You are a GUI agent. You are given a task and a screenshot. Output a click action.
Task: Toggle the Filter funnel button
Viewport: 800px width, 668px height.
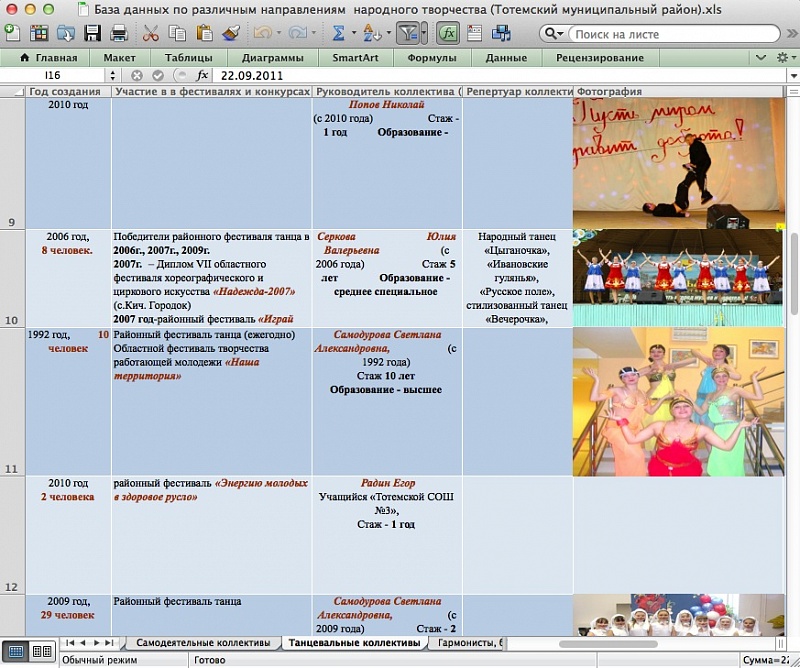pyautogui.click(x=408, y=34)
